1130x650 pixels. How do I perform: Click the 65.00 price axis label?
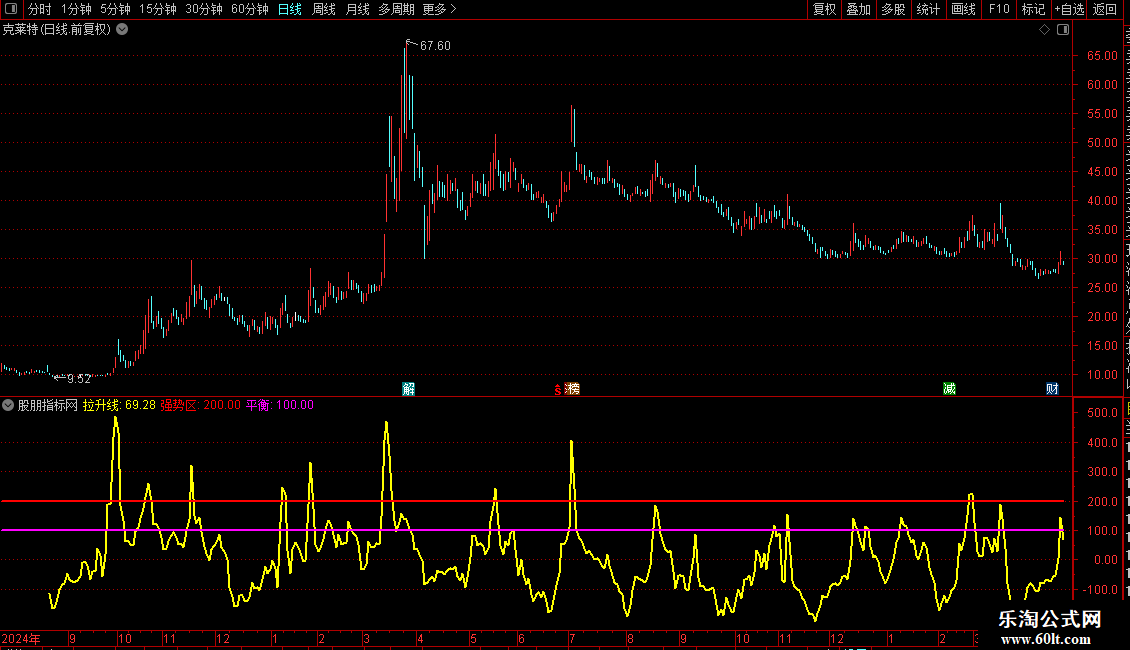(x=1103, y=55)
